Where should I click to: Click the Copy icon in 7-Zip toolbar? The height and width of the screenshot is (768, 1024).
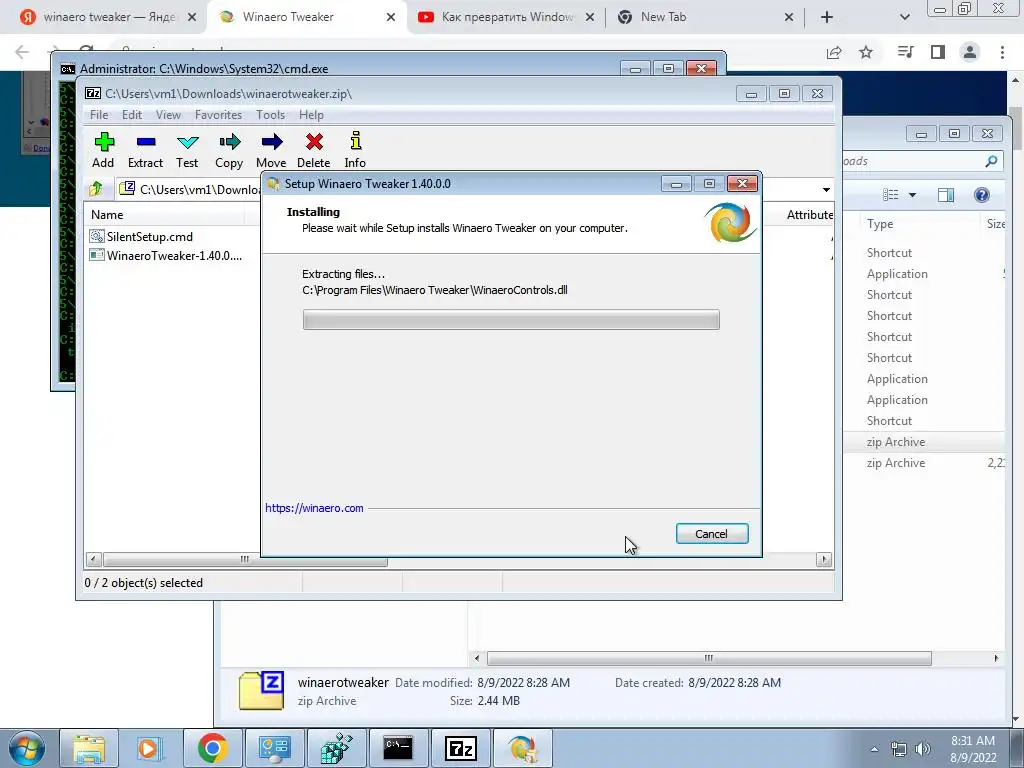point(229,150)
